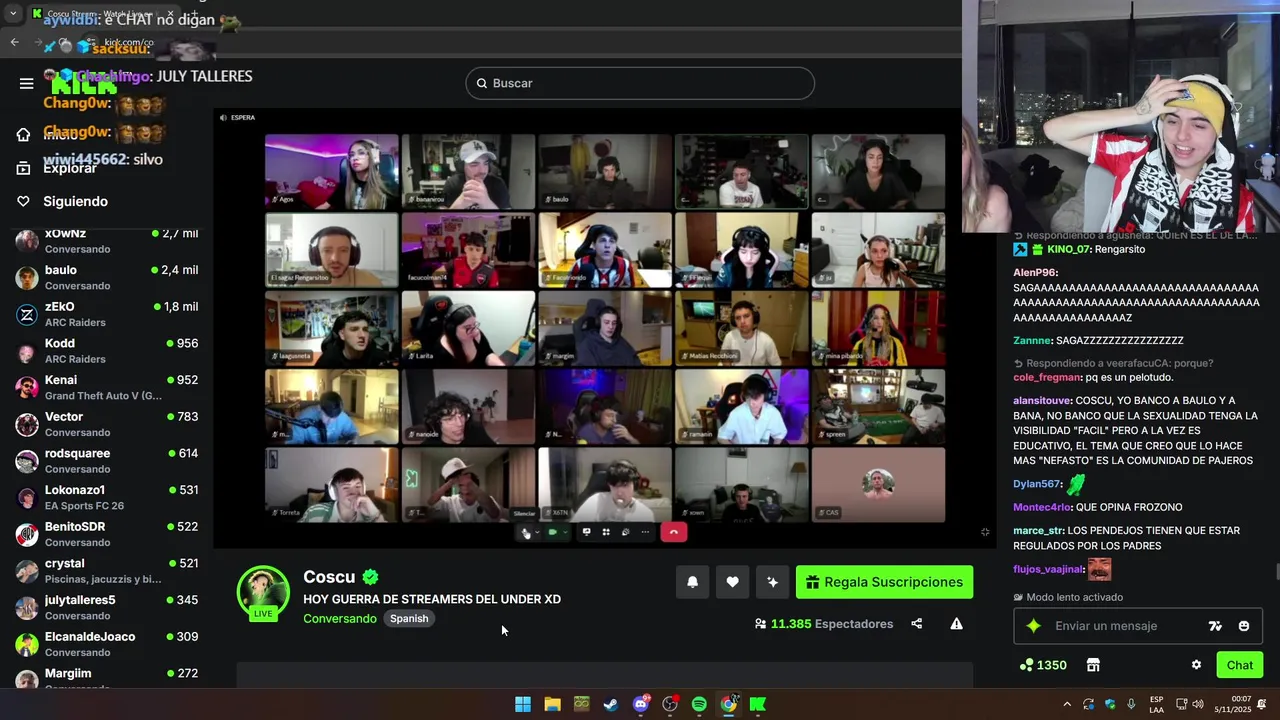Viewport: 1280px width, 720px height.
Task: Open Lokonazo1's channel in sidebar
Action: pos(106,497)
